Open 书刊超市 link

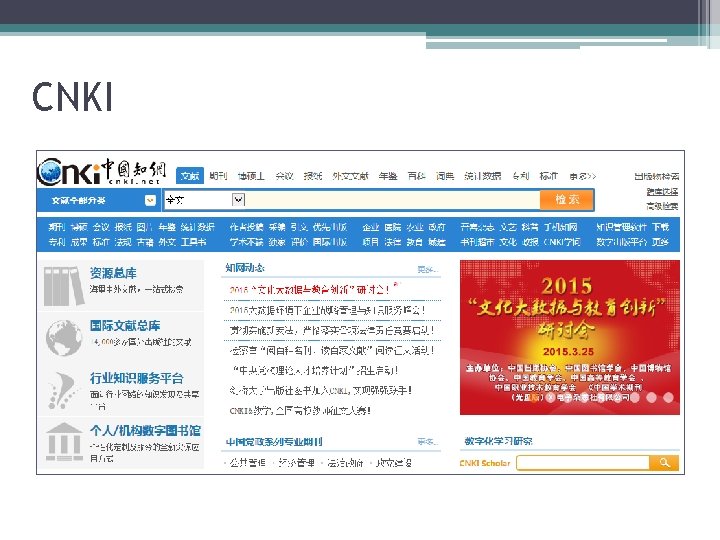[x=477, y=242]
